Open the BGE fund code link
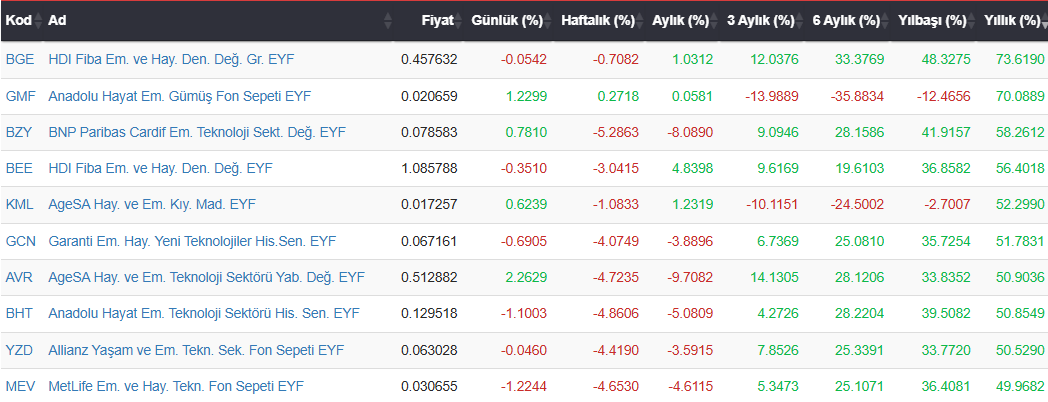Image resolution: width=1048 pixels, height=402 pixels. [18, 60]
